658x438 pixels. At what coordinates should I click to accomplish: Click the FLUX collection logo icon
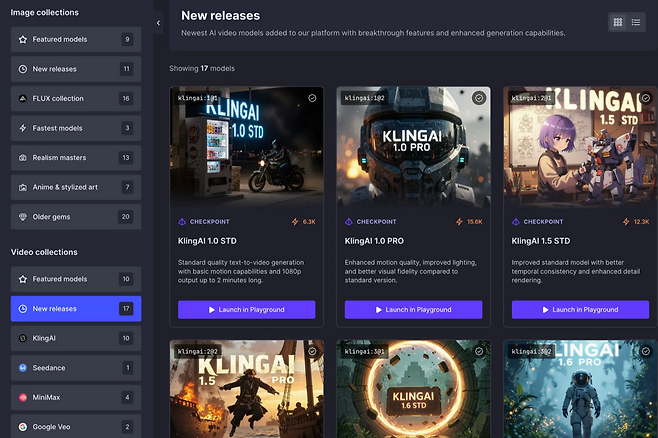point(23,98)
